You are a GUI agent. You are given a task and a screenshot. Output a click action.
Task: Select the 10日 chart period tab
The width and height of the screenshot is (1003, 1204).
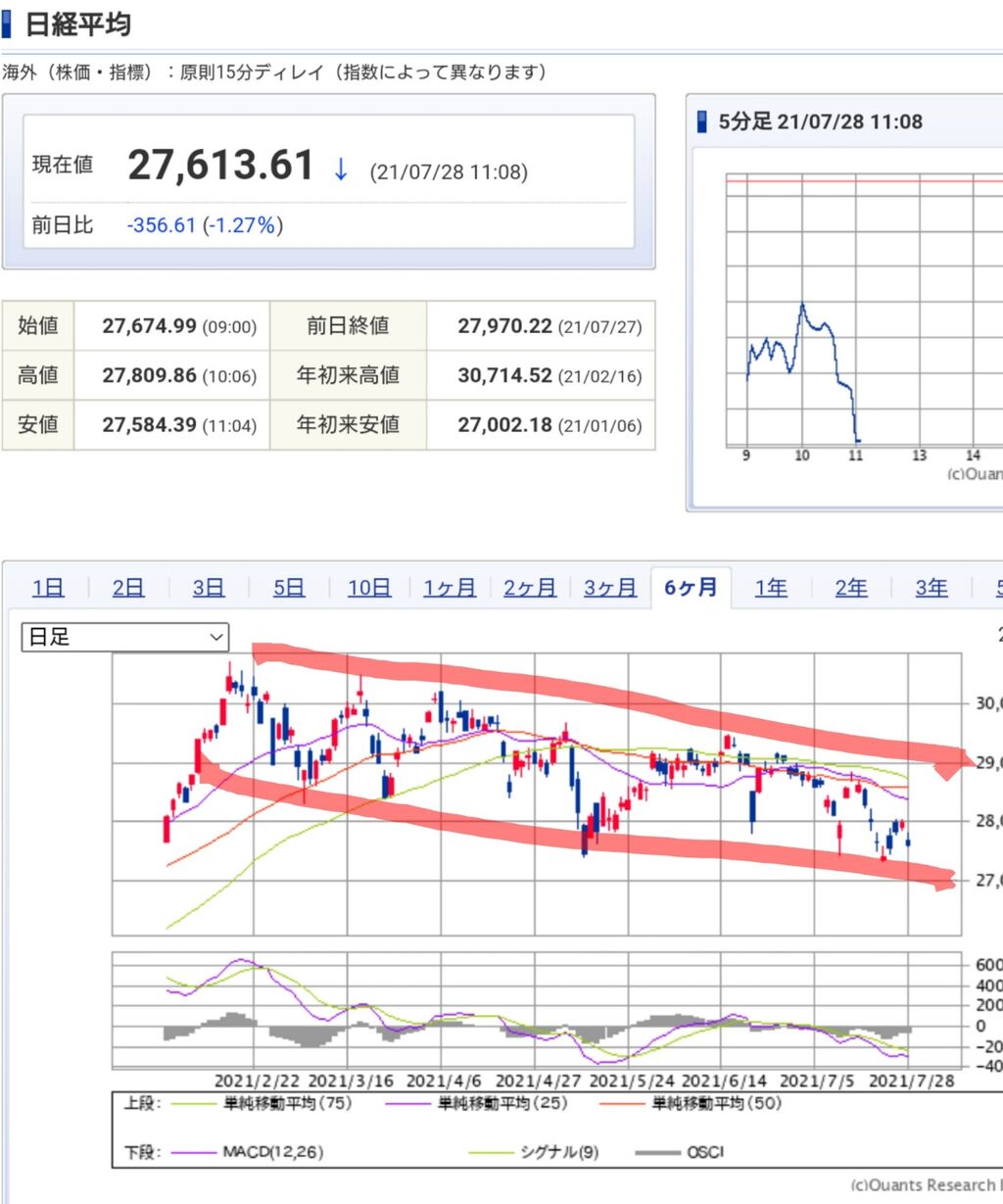[369, 588]
